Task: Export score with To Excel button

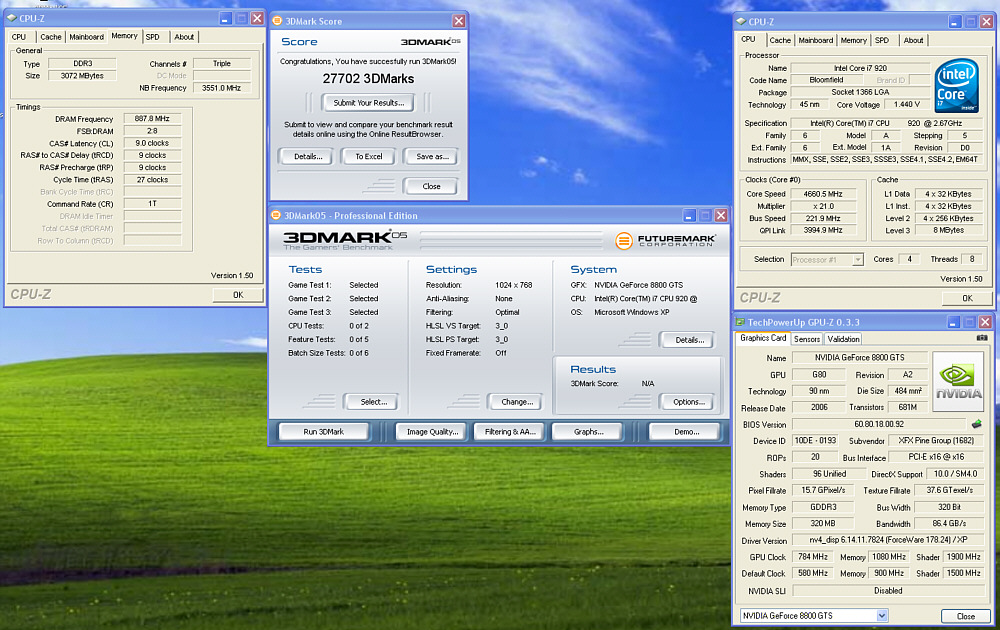Action: point(369,156)
